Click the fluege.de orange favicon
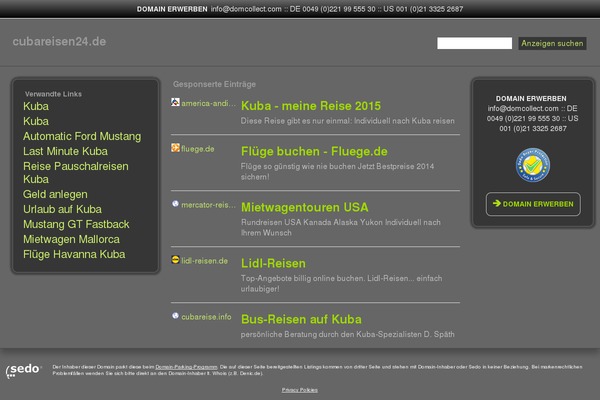This screenshot has height=400, width=600. click(175, 148)
